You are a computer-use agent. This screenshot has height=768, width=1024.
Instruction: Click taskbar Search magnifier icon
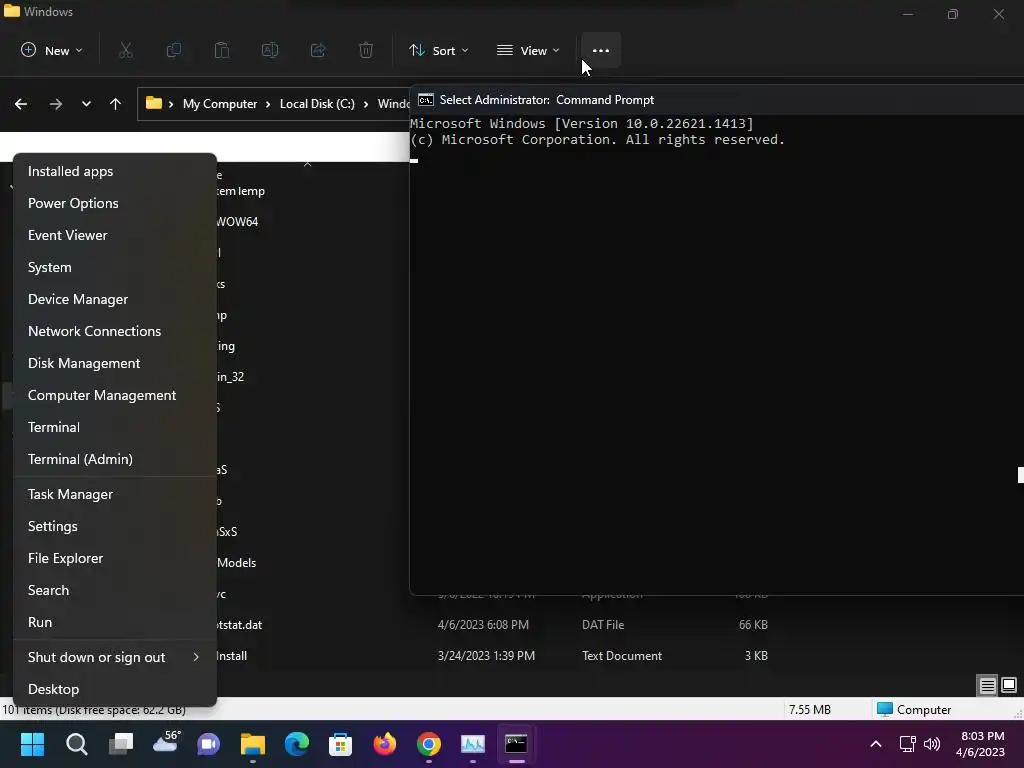(76, 744)
